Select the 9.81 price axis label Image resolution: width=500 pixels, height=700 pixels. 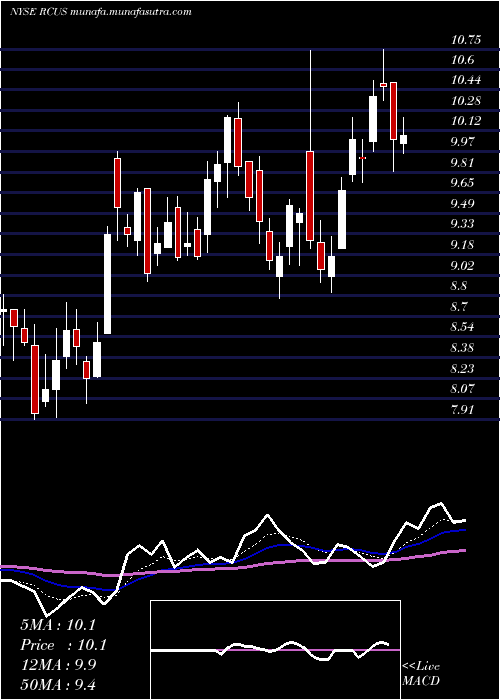coord(462,162)
